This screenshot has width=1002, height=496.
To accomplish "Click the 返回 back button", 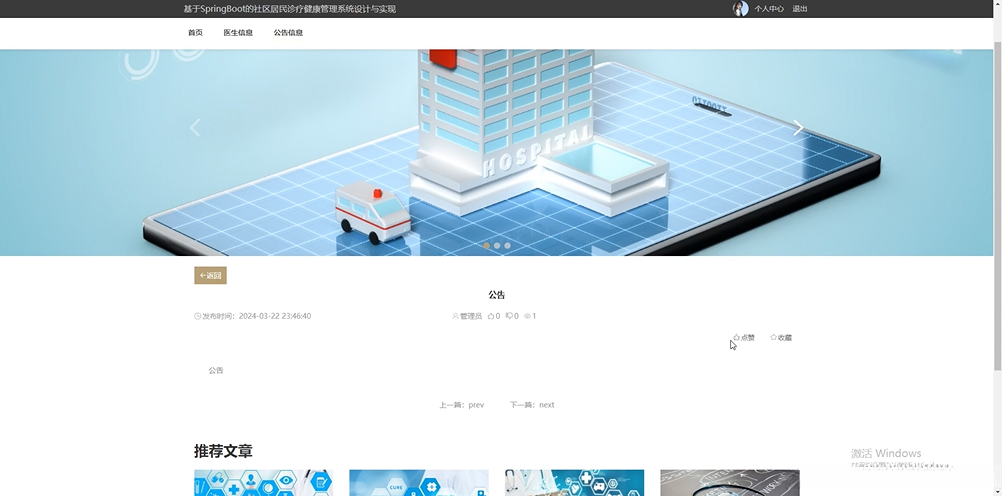I will click(210, 275).
